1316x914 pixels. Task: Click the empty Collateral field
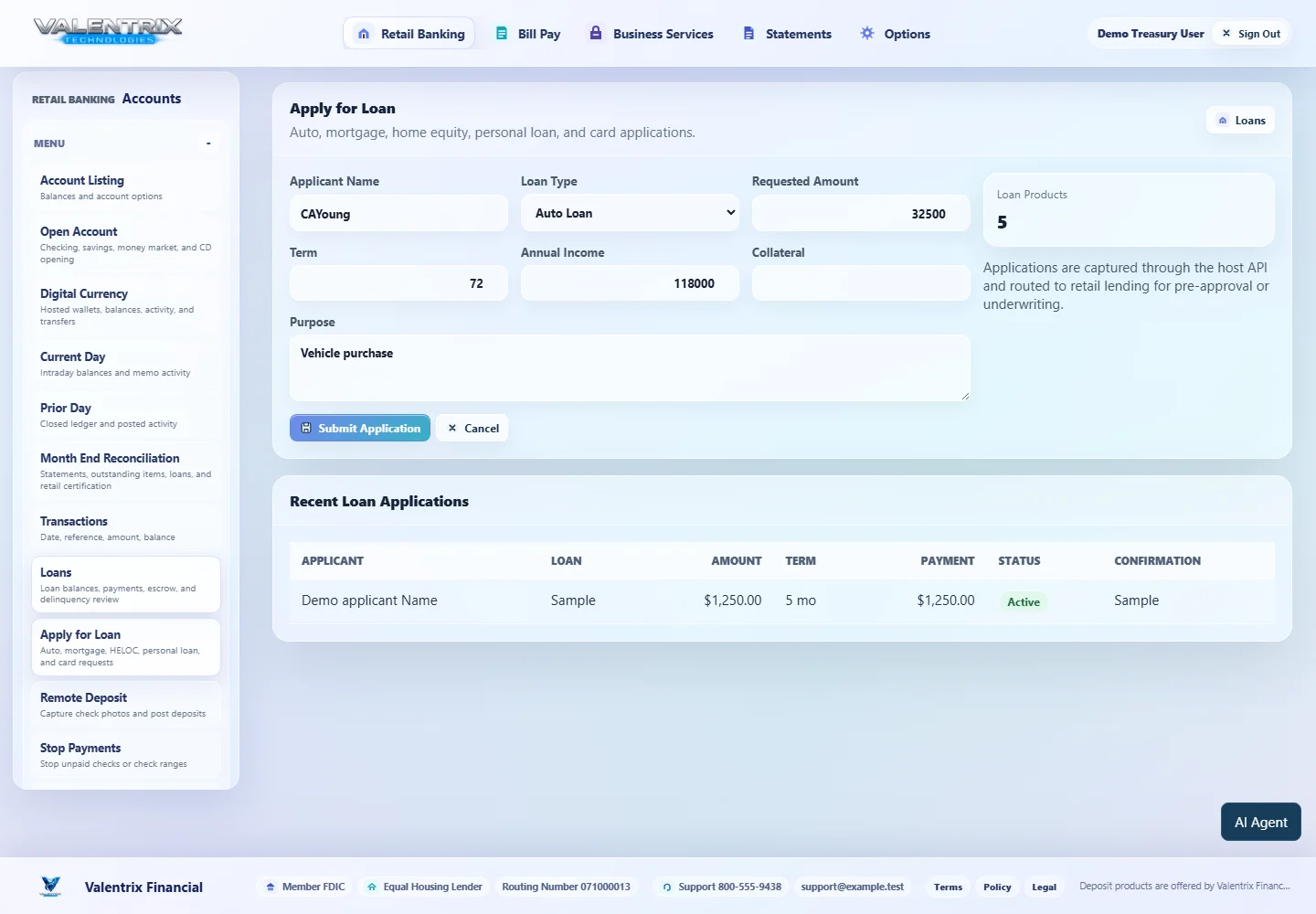pos(861,283)
